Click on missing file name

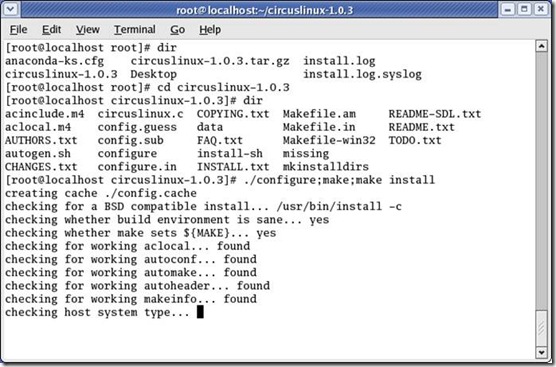click(x=306, y=154)
